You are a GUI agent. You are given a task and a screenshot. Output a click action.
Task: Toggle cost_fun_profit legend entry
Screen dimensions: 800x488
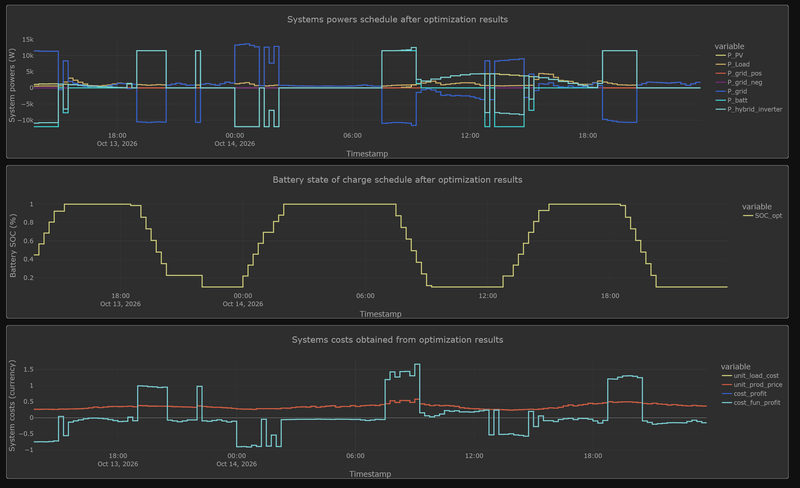tap(751, 403)
